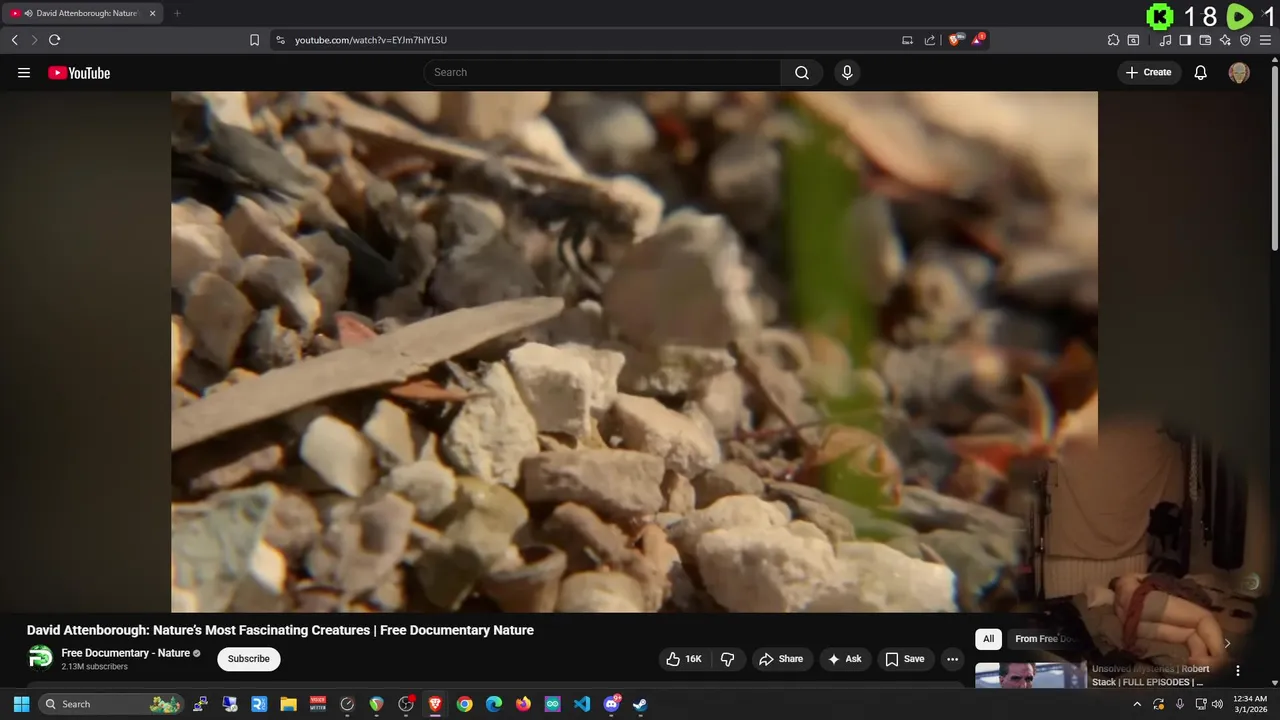
Task: Open Brave VPN shield icon
Action: click(1245, 40)
